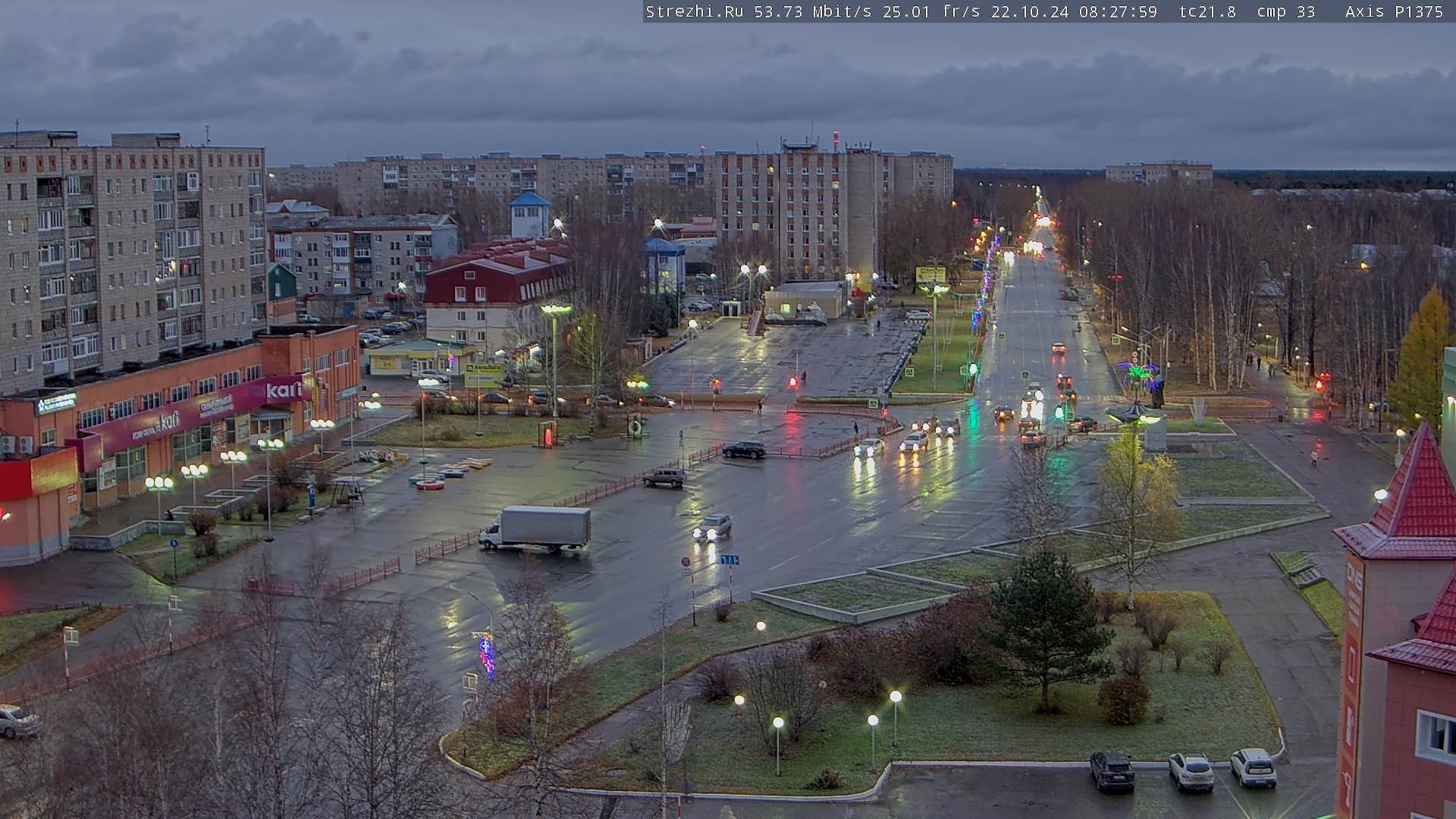
Task: Select the 'Axis P1375' camera model text
Action: [x=1395, y=11]
